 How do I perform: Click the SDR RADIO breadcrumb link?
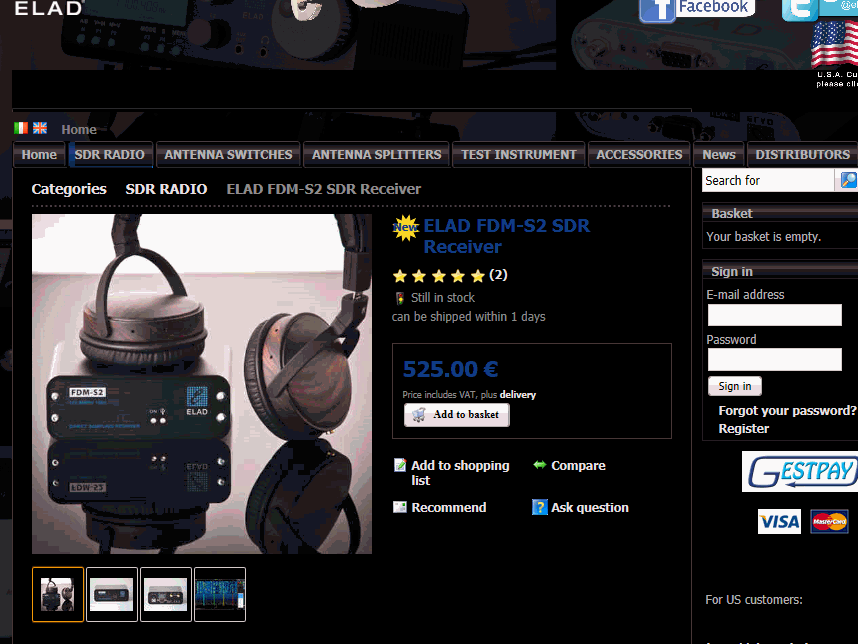(x=166, y=189)
